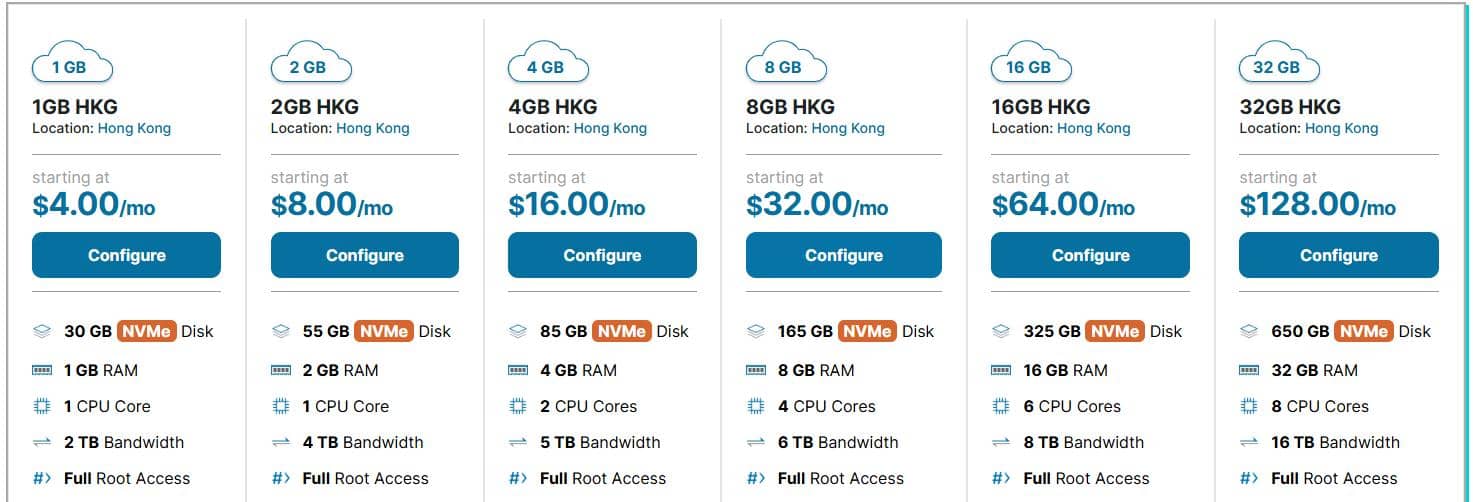This screenshot has height=502, width=1473.
Task: Click bandwidth arrows icon beside 6 TB
Action: pos(756,442)
